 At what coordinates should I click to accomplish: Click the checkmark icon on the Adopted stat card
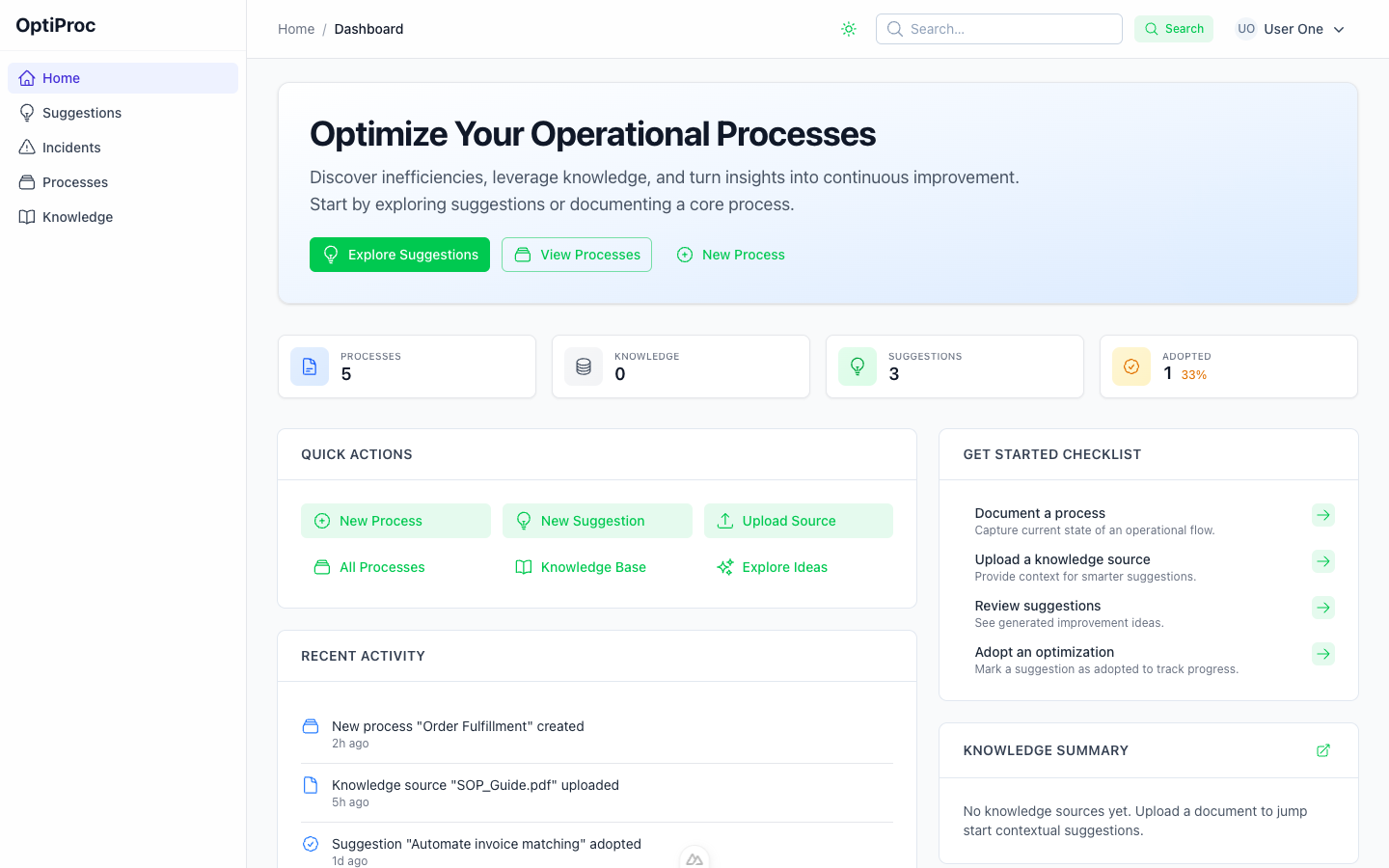[x=1130, y=366]
